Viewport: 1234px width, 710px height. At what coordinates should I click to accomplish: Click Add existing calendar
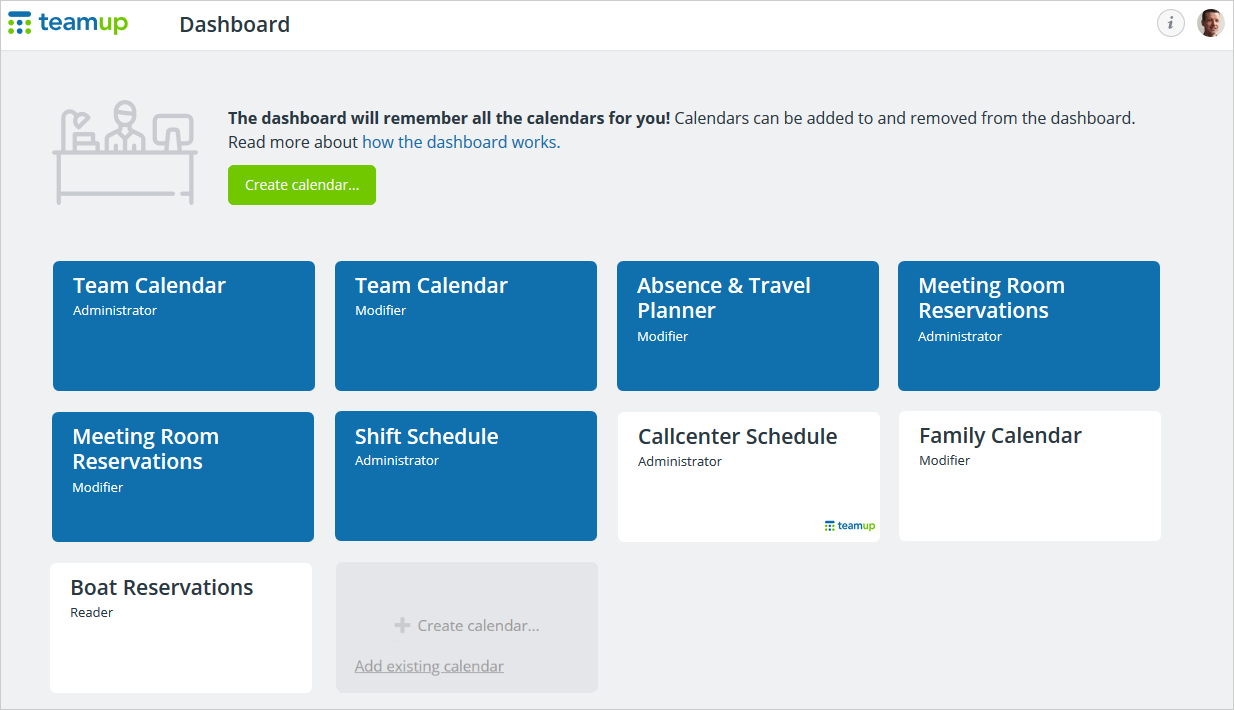(x=429, y=665)
